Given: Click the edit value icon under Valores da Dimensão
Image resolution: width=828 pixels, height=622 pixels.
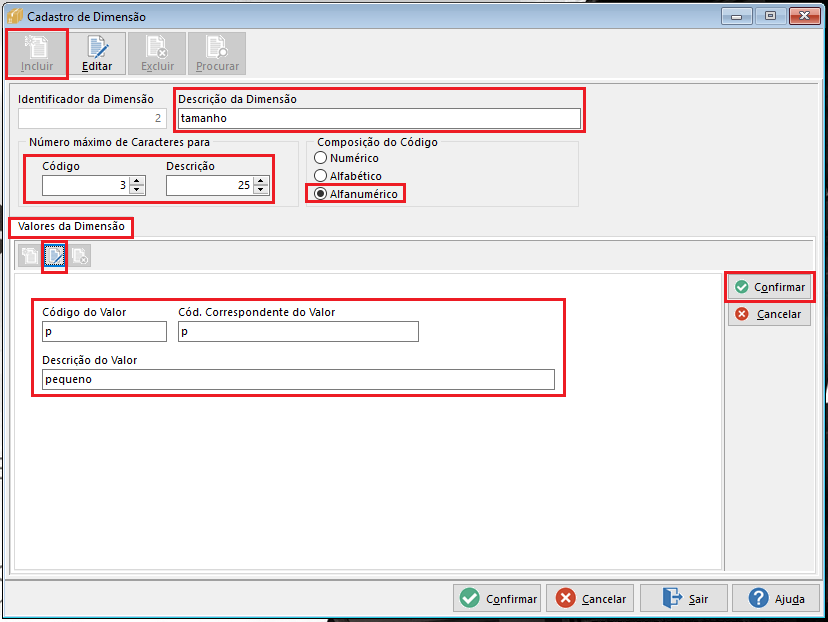Looking at the screenshot, I should coord(54,256).
